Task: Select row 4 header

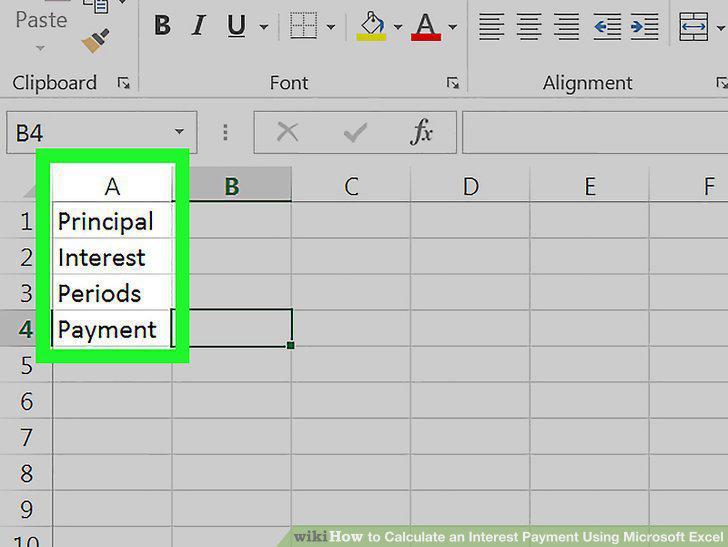Action: (26, 329)
